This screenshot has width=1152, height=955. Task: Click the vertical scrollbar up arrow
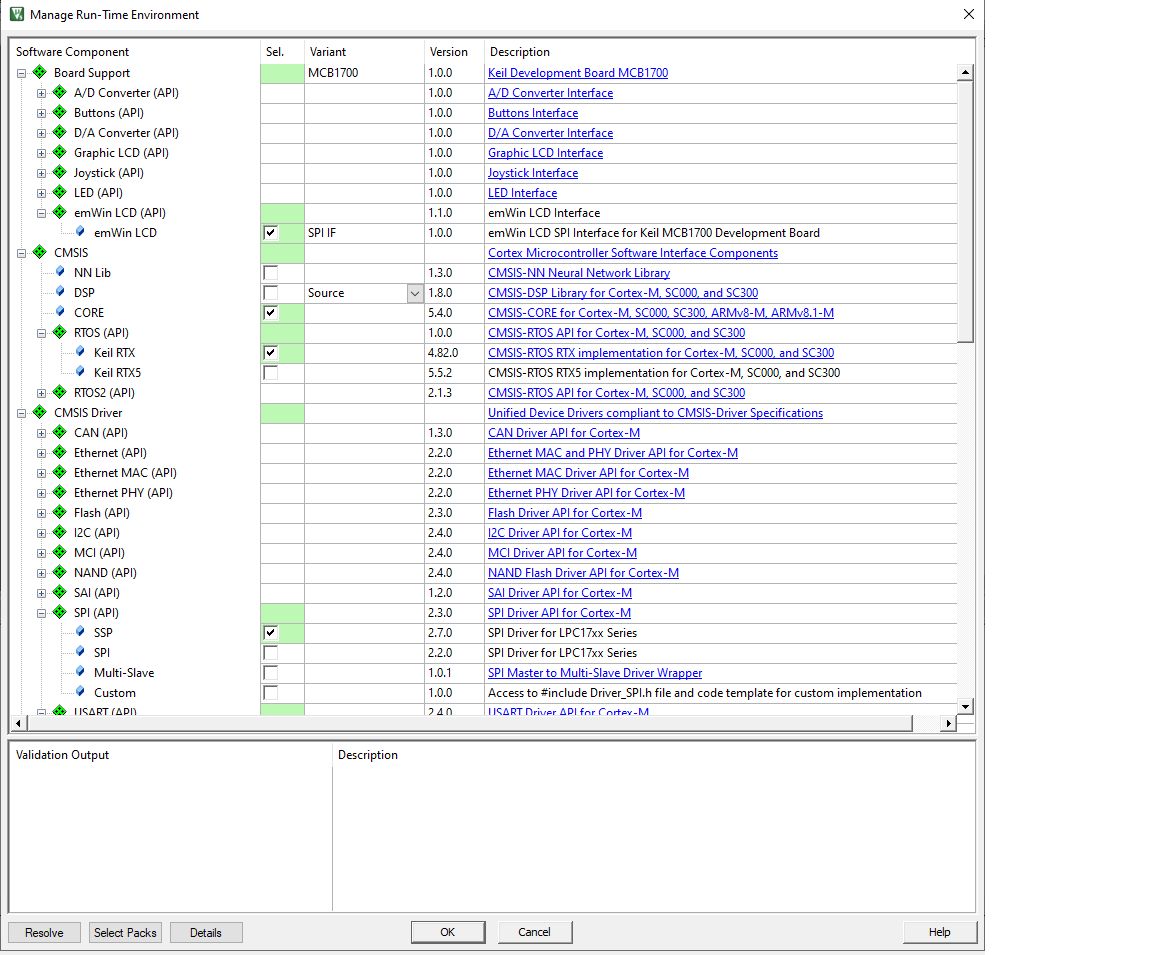coord(965,72)
